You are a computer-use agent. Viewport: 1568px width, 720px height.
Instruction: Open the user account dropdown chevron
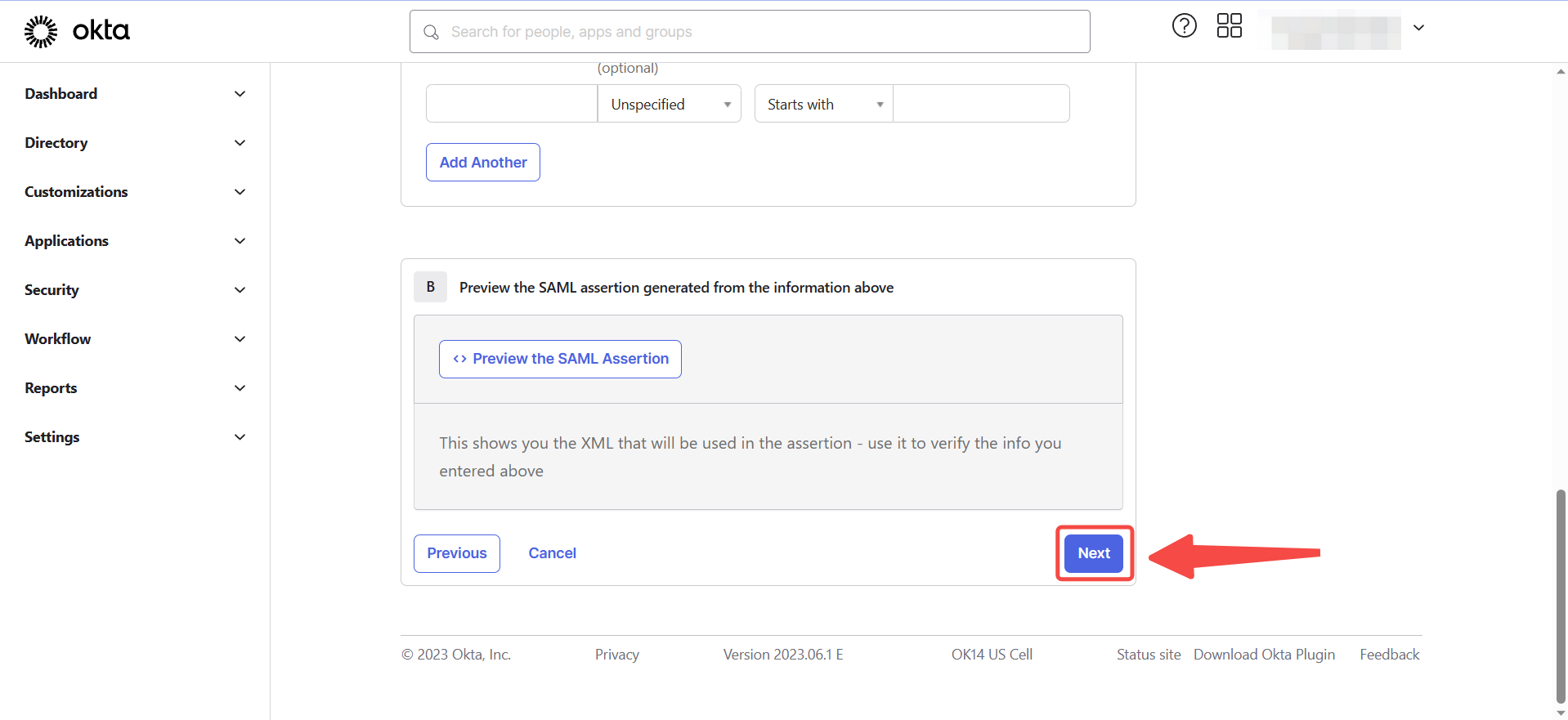(x=1418, y=28)
